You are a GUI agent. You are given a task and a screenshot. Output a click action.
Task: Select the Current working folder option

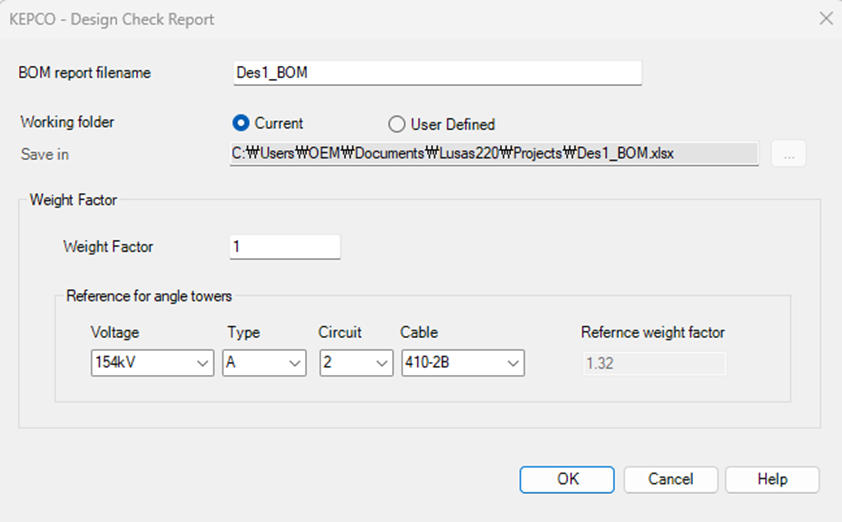coord(241,124)
